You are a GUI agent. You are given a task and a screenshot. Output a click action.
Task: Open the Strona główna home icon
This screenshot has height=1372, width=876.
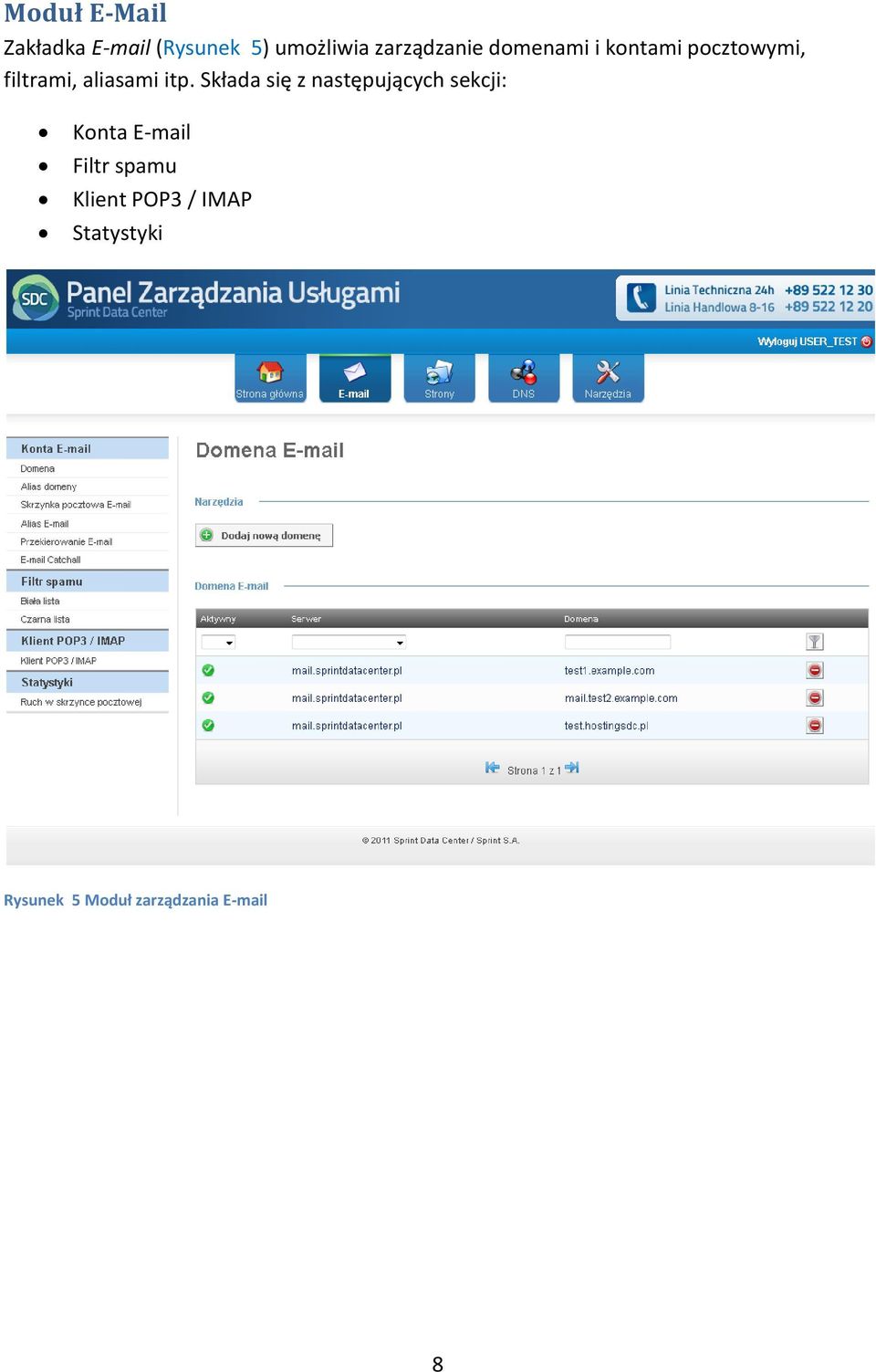270,378
